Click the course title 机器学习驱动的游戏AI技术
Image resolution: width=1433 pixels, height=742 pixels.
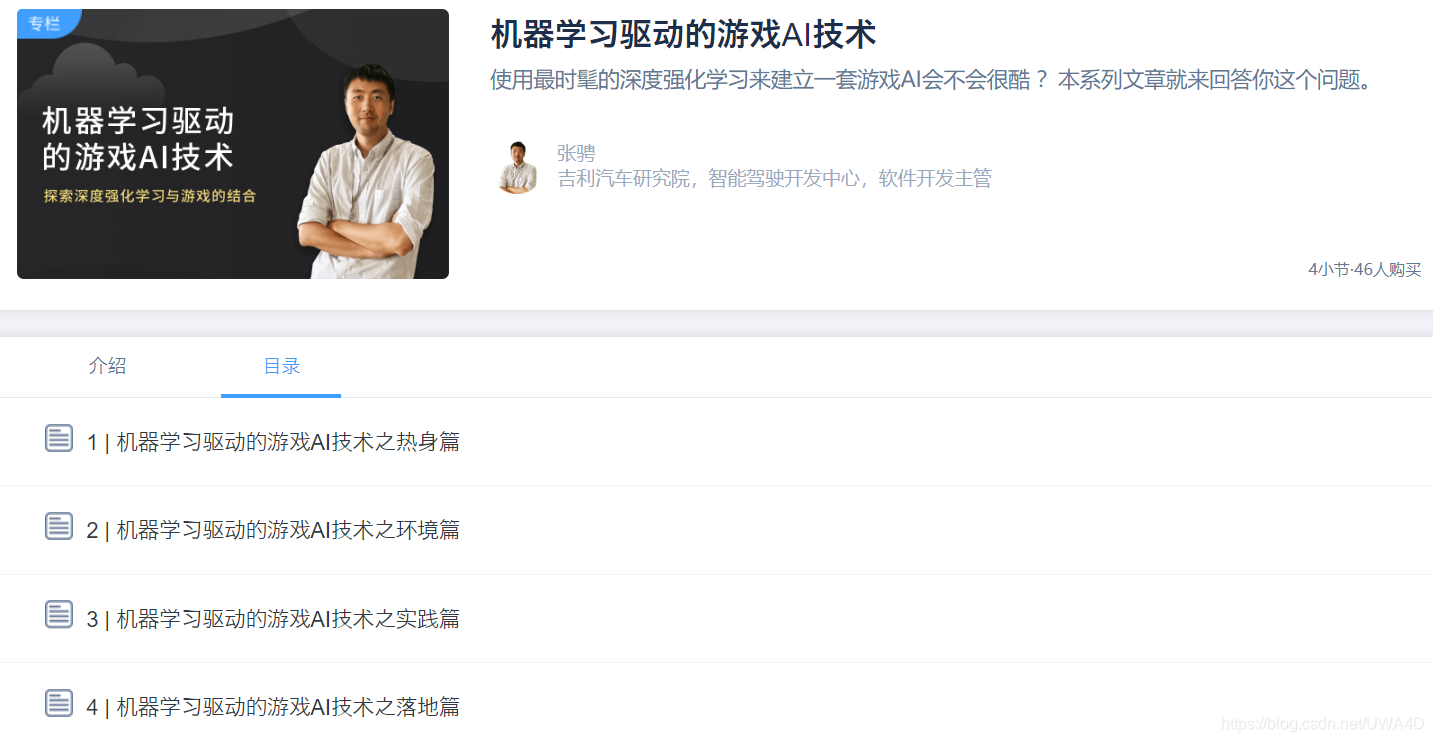tap(683, 34)
